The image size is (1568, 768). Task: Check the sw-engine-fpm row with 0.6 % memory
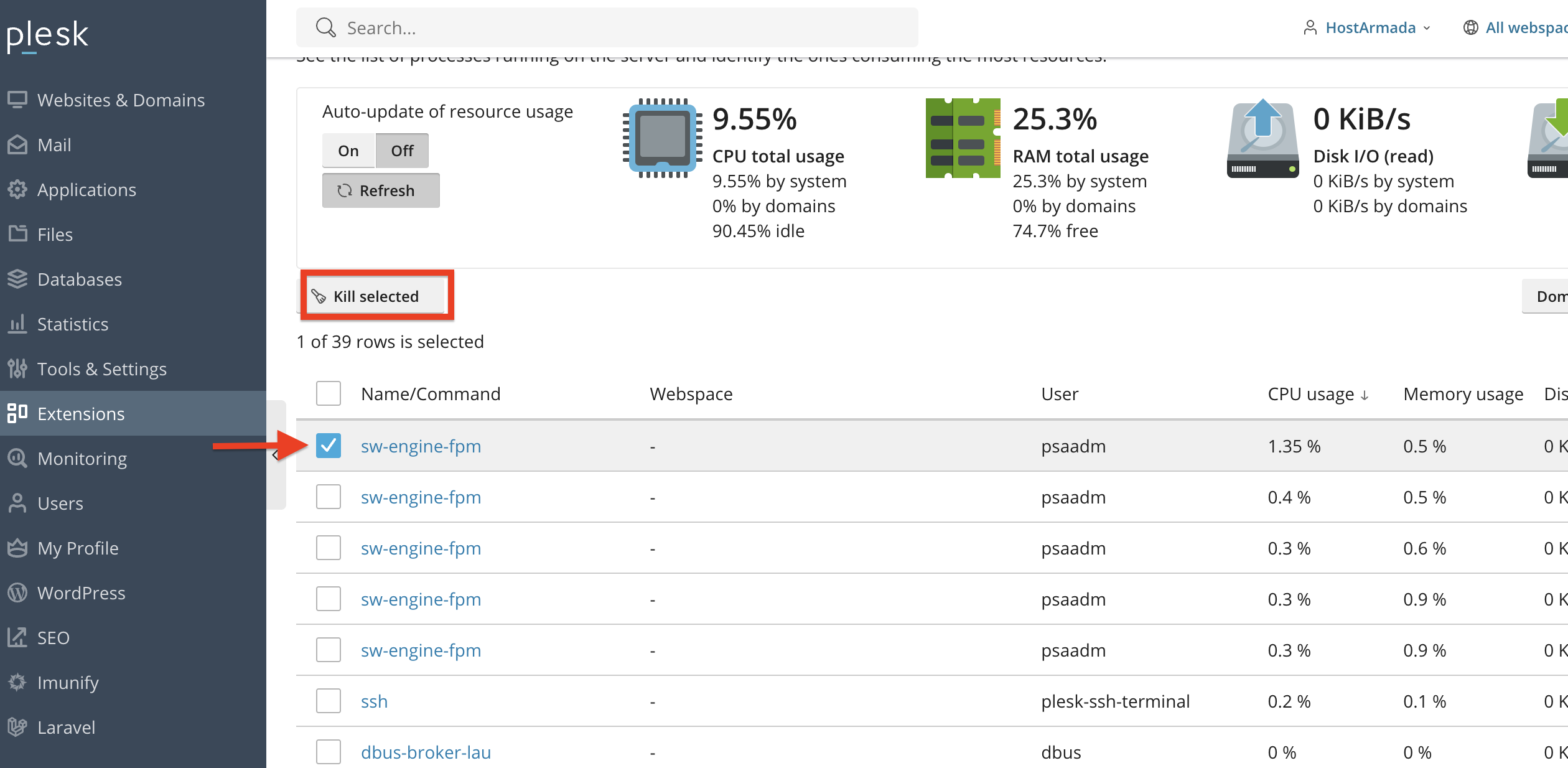pyautogui.click(x=328, y=548)
